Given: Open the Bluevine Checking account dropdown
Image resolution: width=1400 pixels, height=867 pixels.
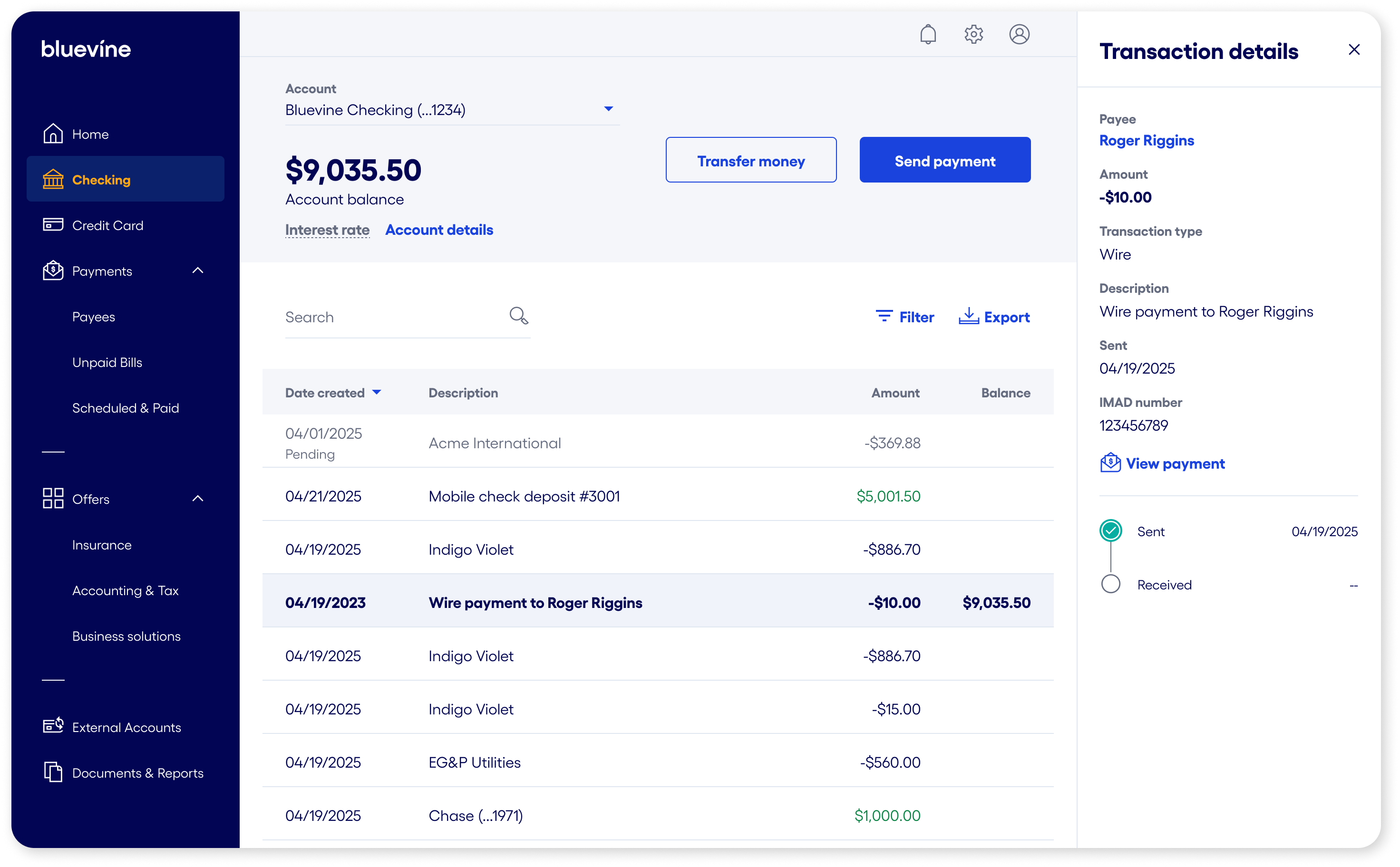Looking at the screenshot, I should [x=609, y=108].
